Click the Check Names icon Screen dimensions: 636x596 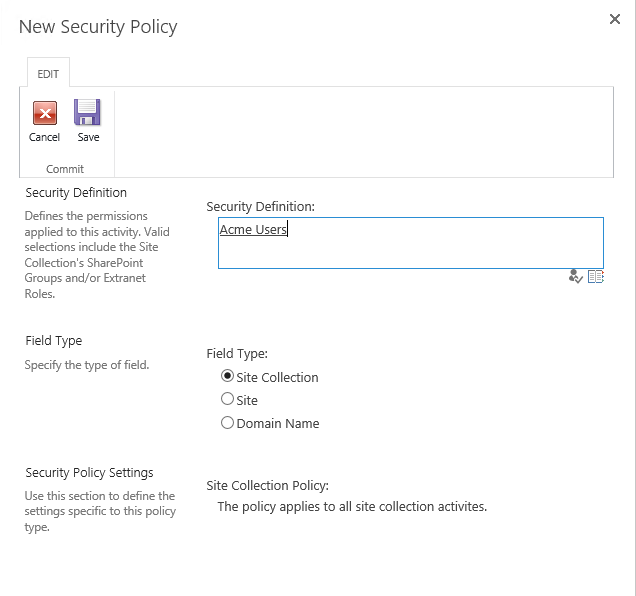tap(575, 277)
